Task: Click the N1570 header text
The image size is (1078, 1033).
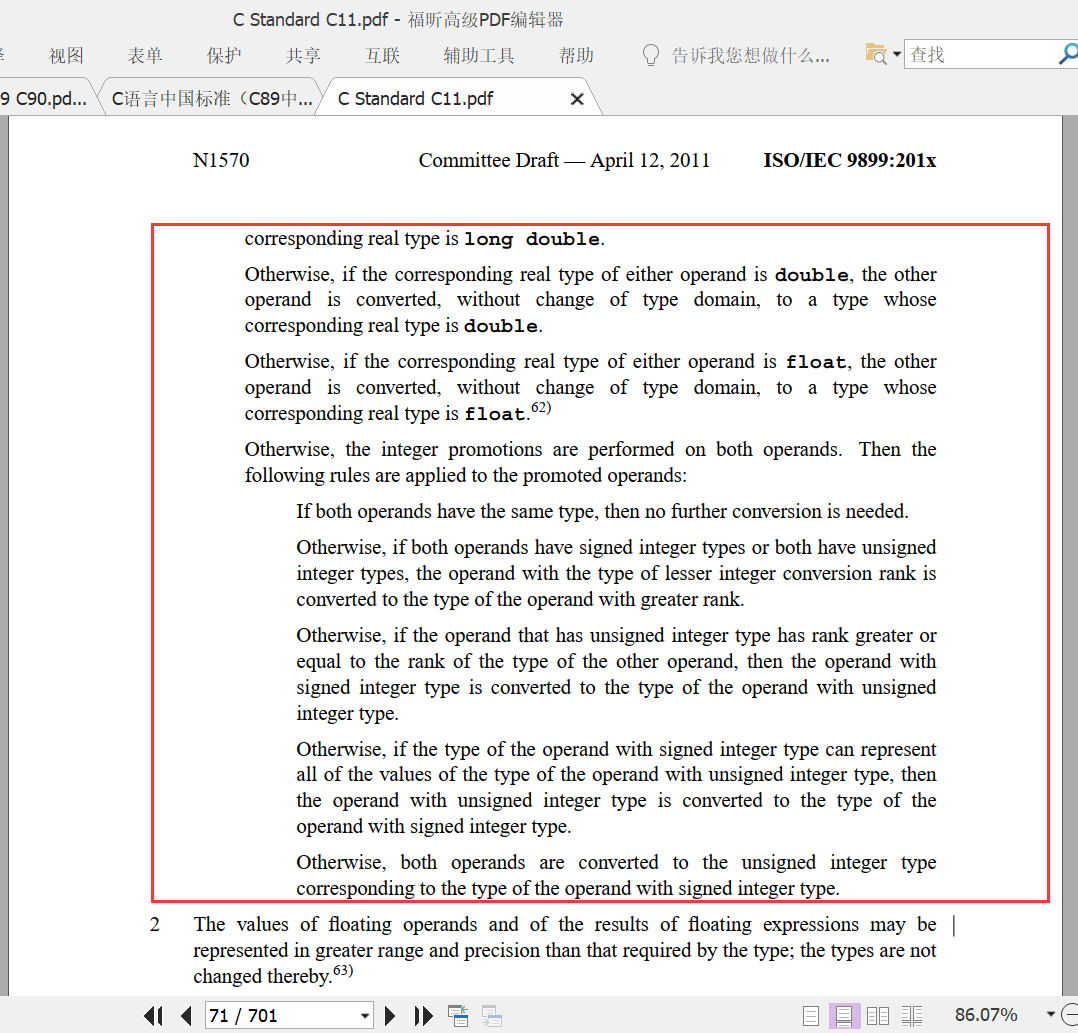Action: point(221,160)
